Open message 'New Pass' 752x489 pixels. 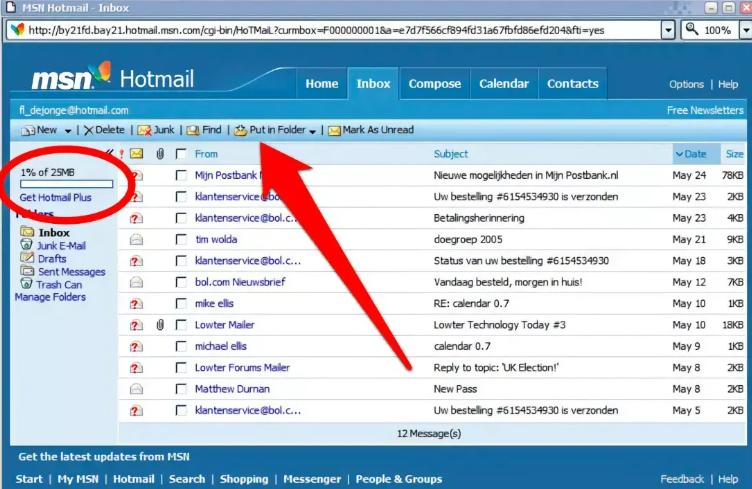point(455,389)
